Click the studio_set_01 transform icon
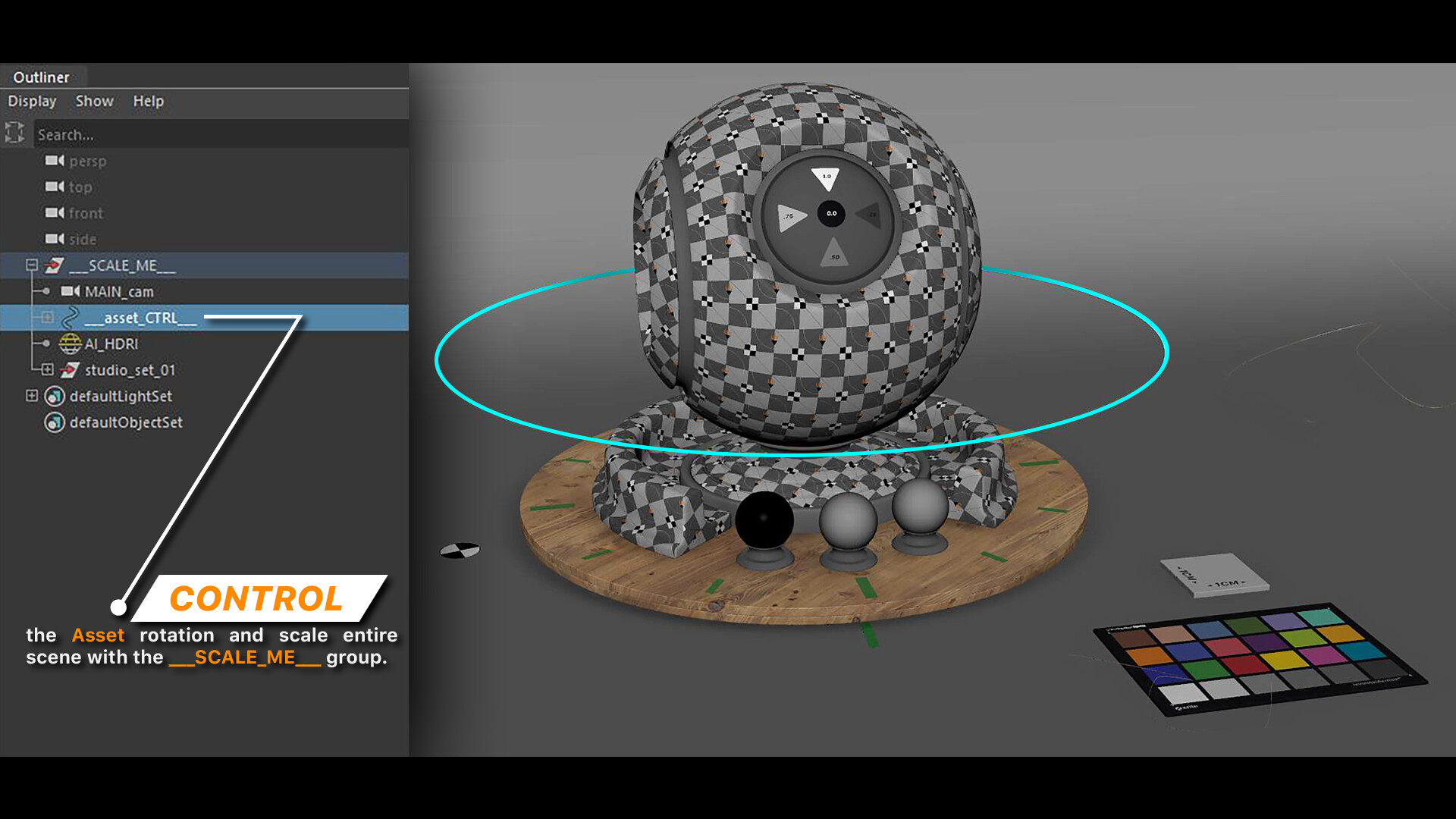Image resolution: width=1456 pixels, height=819 pixels. [71, 370]
